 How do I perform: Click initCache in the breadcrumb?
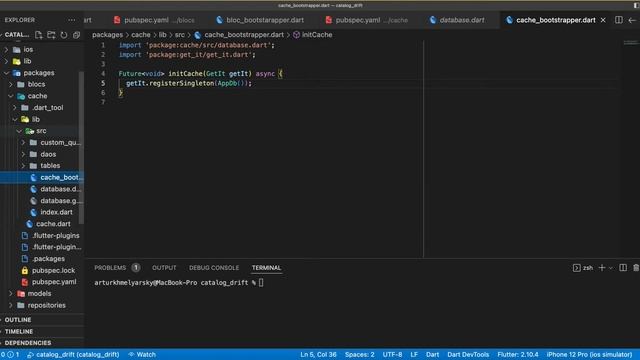tap(313, 35)
